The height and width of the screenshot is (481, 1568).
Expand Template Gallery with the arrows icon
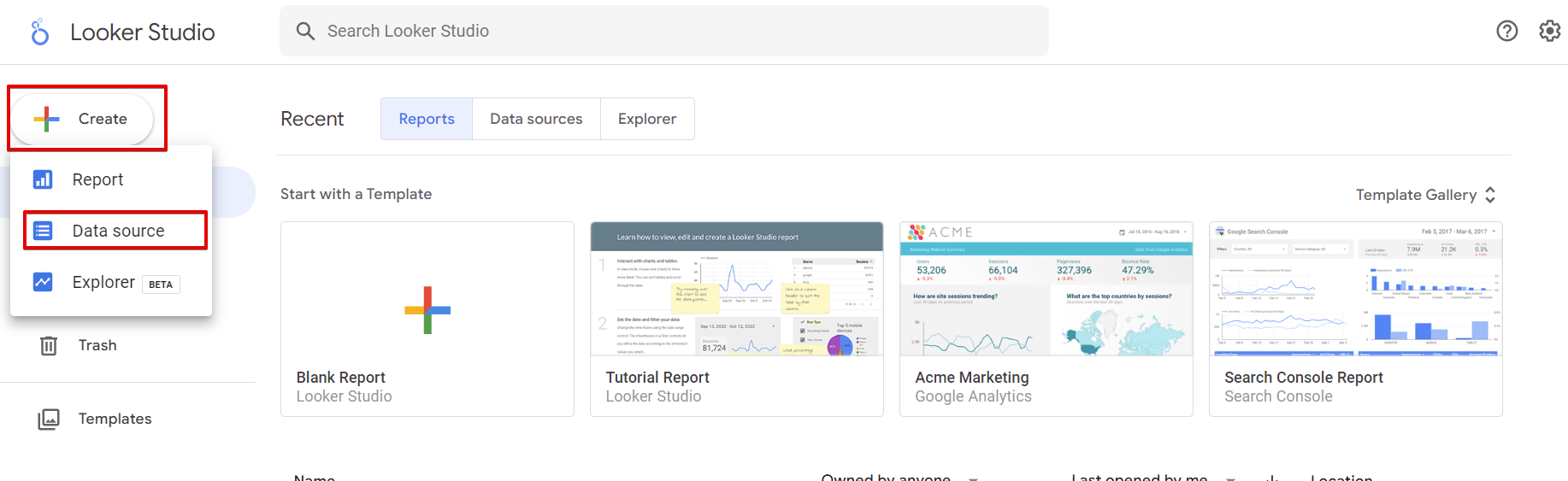coord(1490,195)
